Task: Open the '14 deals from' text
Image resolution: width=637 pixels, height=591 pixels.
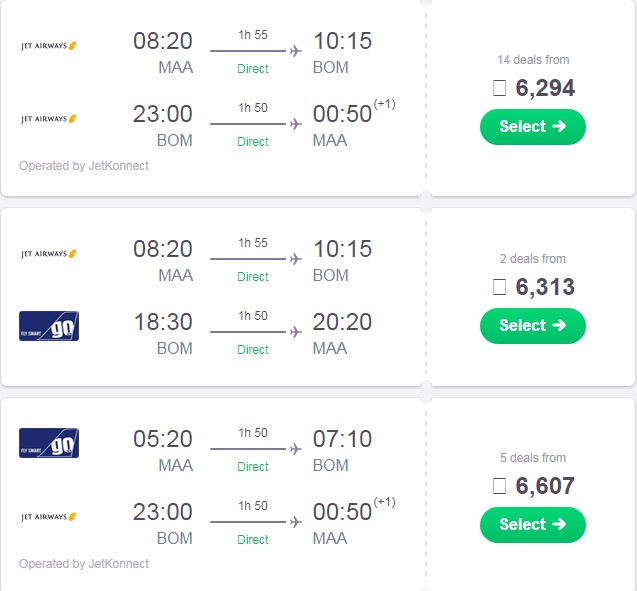Action: [x=533, y=60]
